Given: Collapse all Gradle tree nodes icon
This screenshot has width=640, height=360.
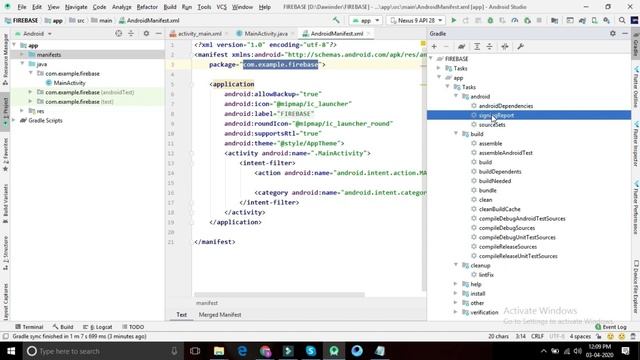Looking at the screenshot, I should pyautogui.click(x=489, y=47).
